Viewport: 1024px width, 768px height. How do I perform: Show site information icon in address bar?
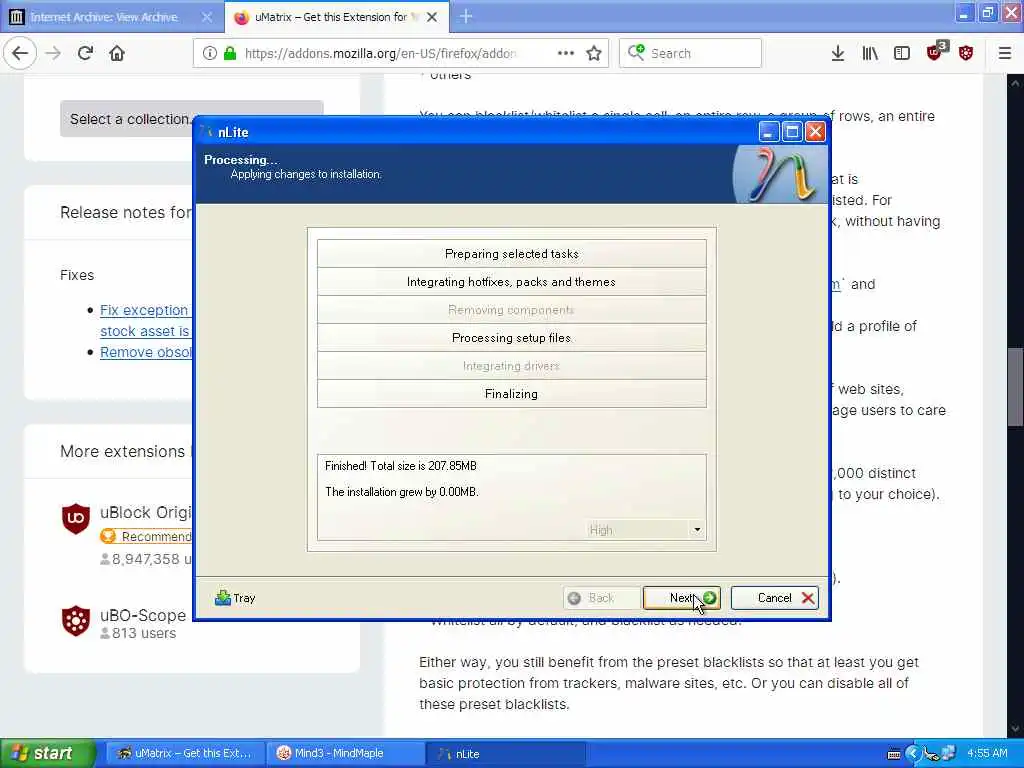[210, 53]
